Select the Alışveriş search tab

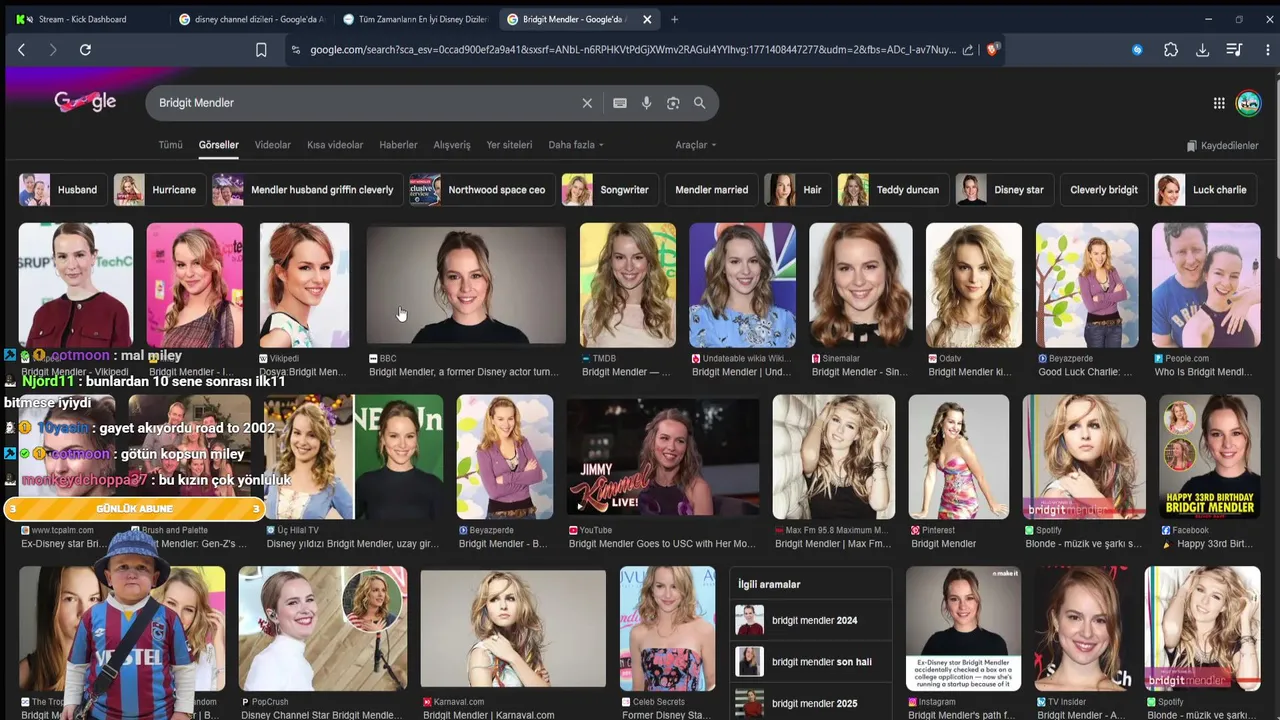point(452,145)
